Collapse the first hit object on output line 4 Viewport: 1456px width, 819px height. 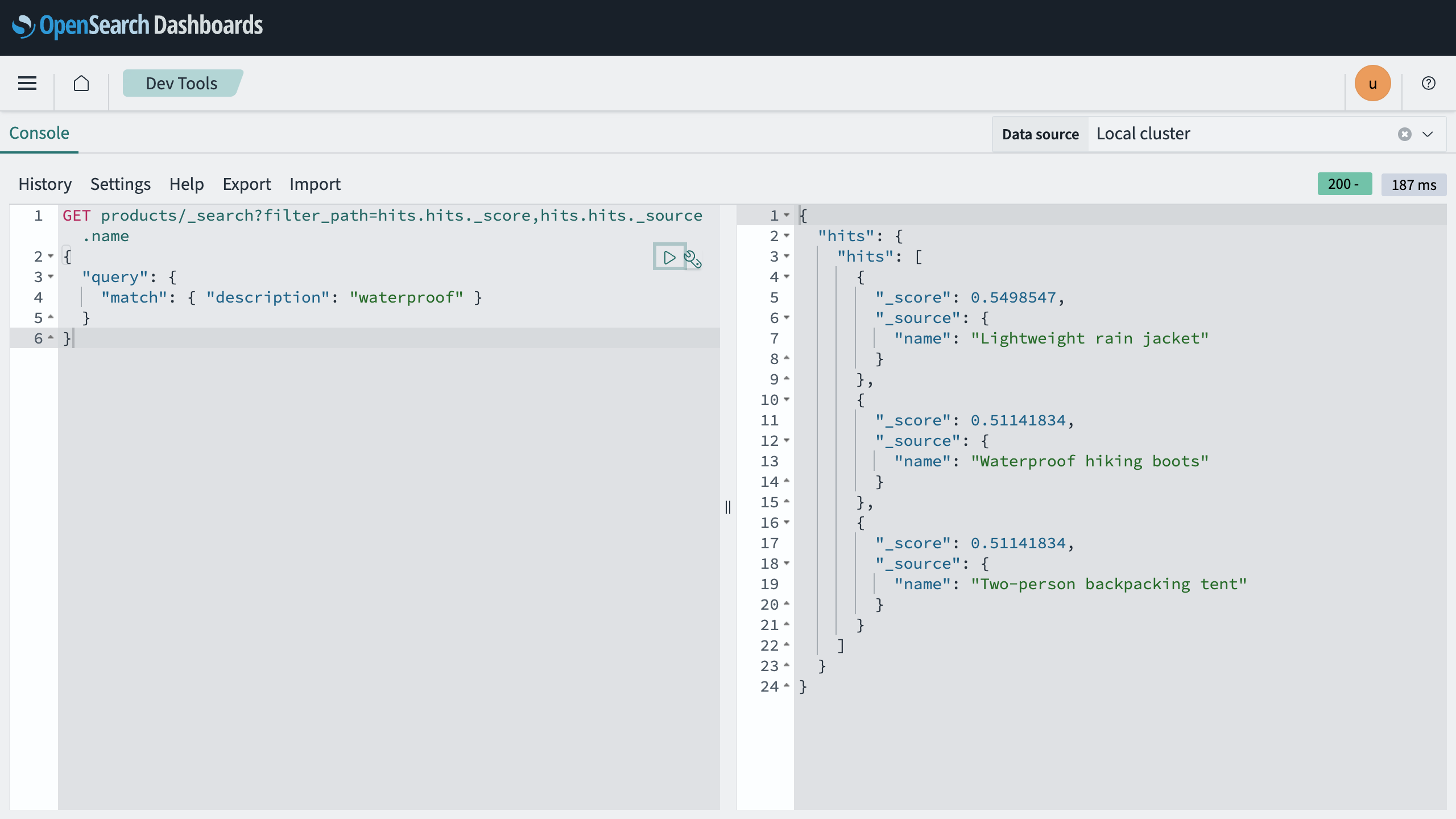point(787,277)
